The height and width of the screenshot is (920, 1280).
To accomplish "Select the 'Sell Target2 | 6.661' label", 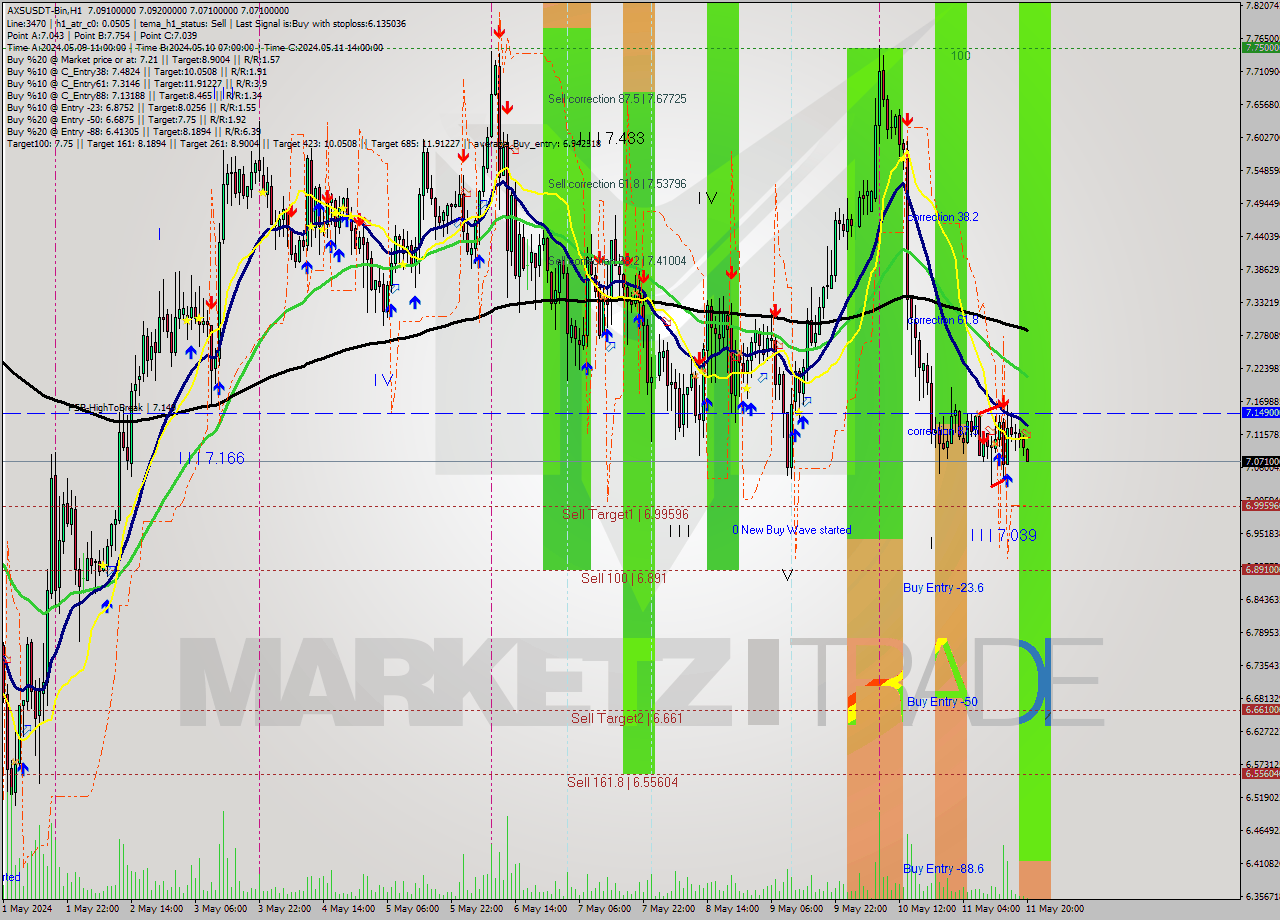I will 627,718.
